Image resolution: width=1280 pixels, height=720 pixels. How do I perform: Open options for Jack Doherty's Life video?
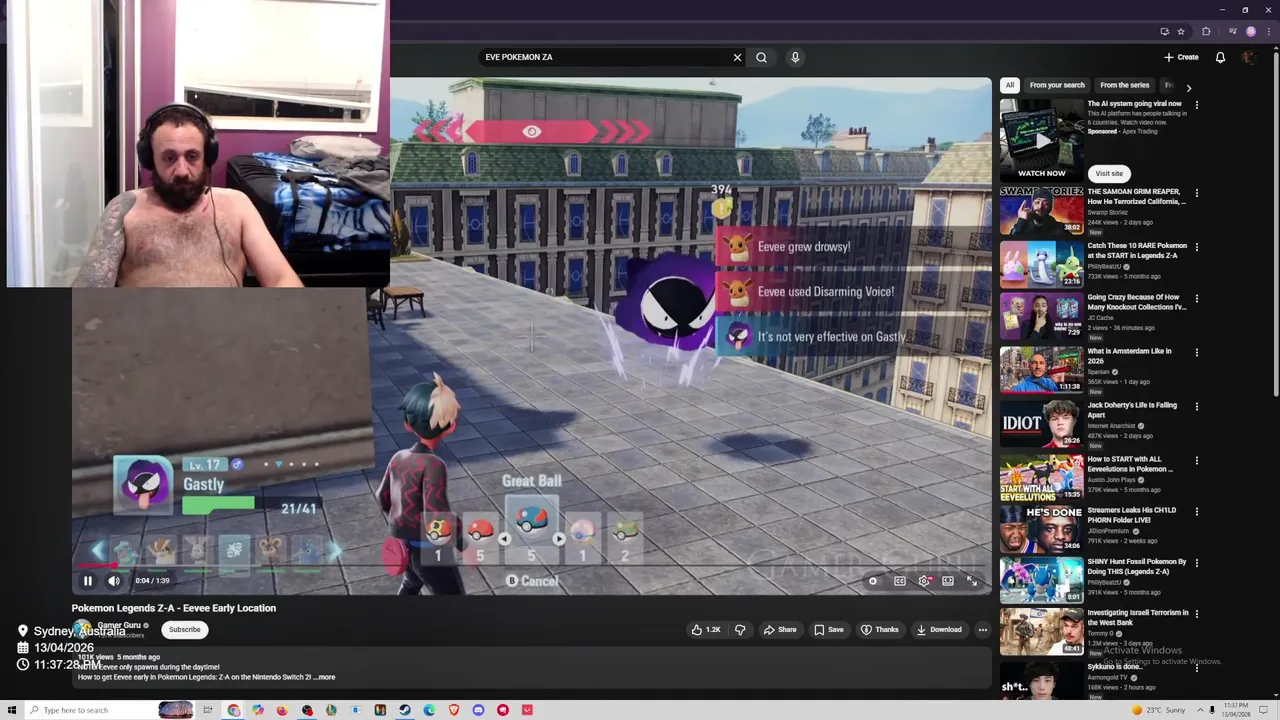pos(1196,406)
